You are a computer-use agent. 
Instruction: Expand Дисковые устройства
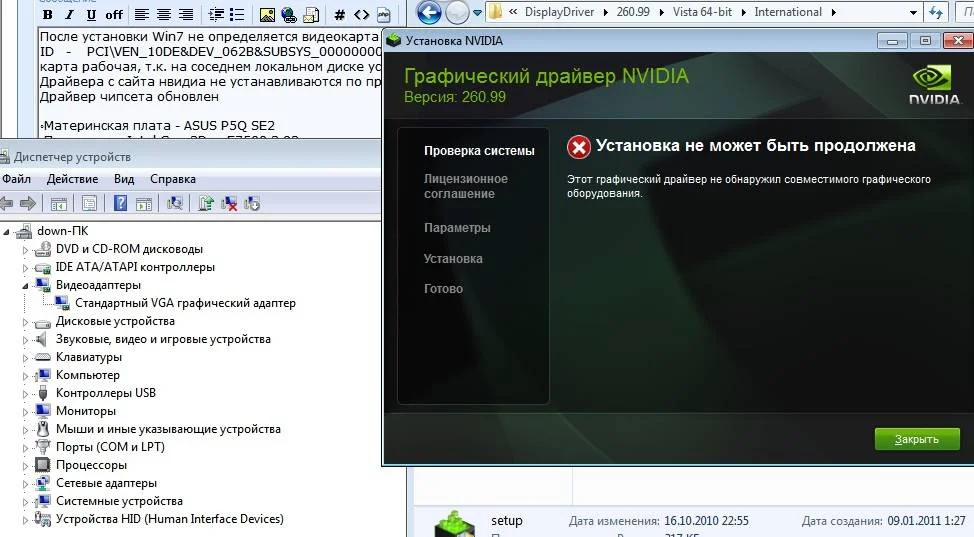tap(25, 322)
